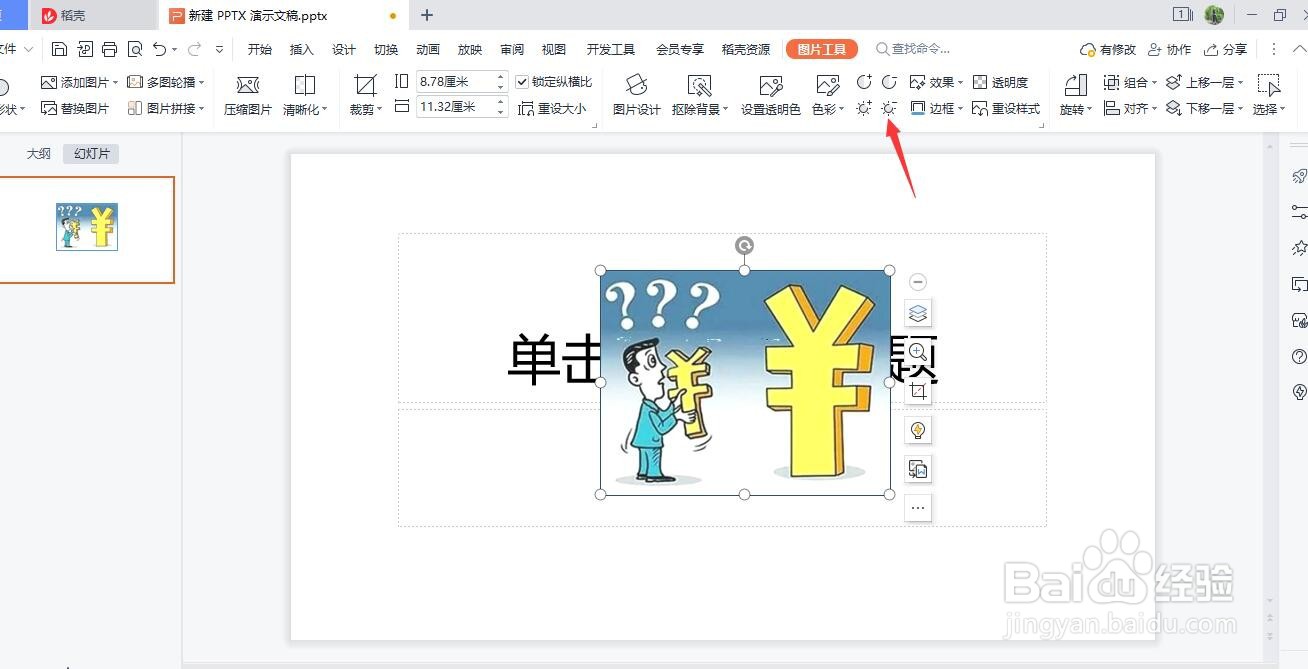Screen dimensions: 1308x669
Task: Click the minus collapse icon beside picture
Action: click(918, 282)
